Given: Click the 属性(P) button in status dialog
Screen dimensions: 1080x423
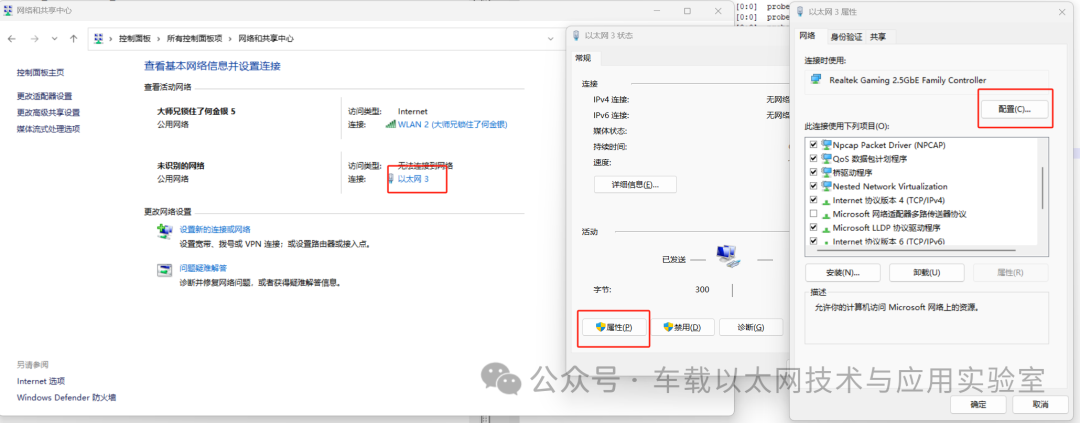Looking at the screenshot, I should click(x=614, y=327).
